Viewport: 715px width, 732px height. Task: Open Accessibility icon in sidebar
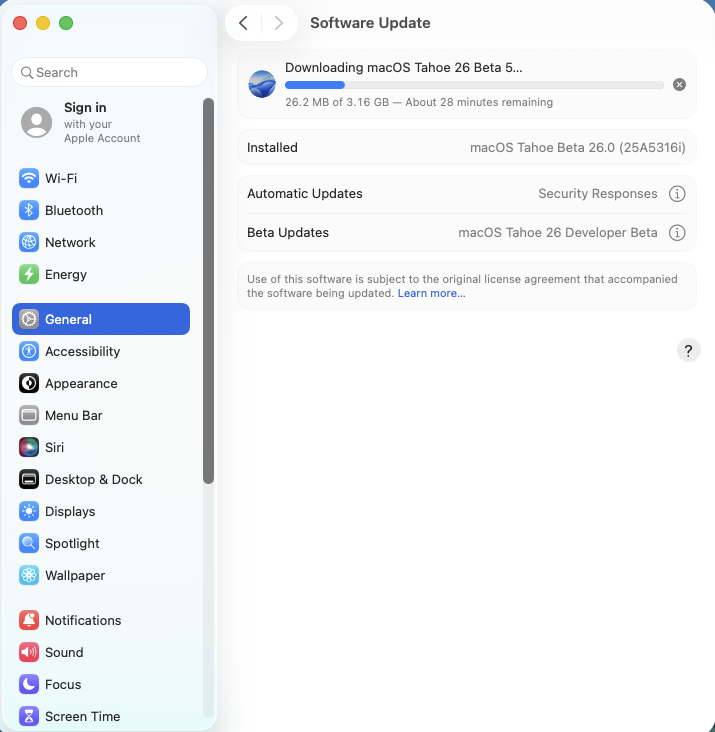29,351
